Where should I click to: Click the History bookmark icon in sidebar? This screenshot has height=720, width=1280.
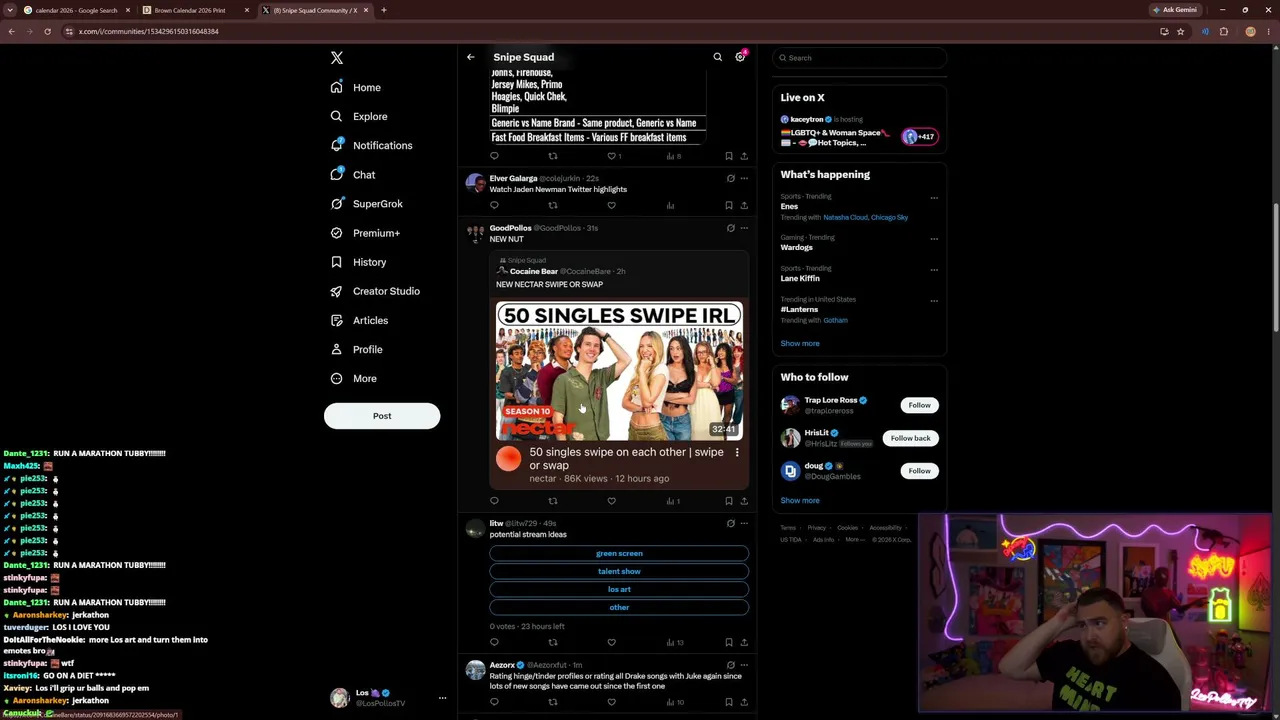click(336, 262)
